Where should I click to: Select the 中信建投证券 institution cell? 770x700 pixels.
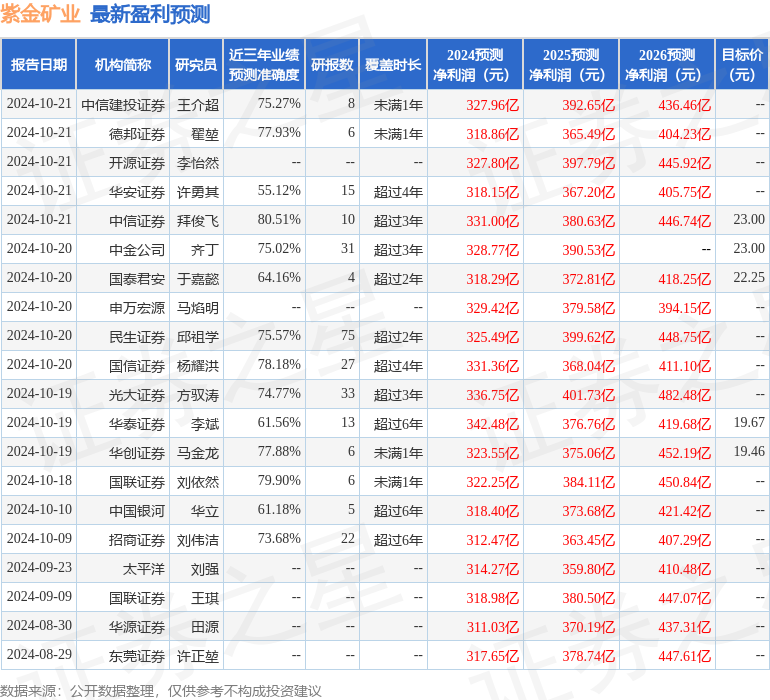click(x=123, y=105)
